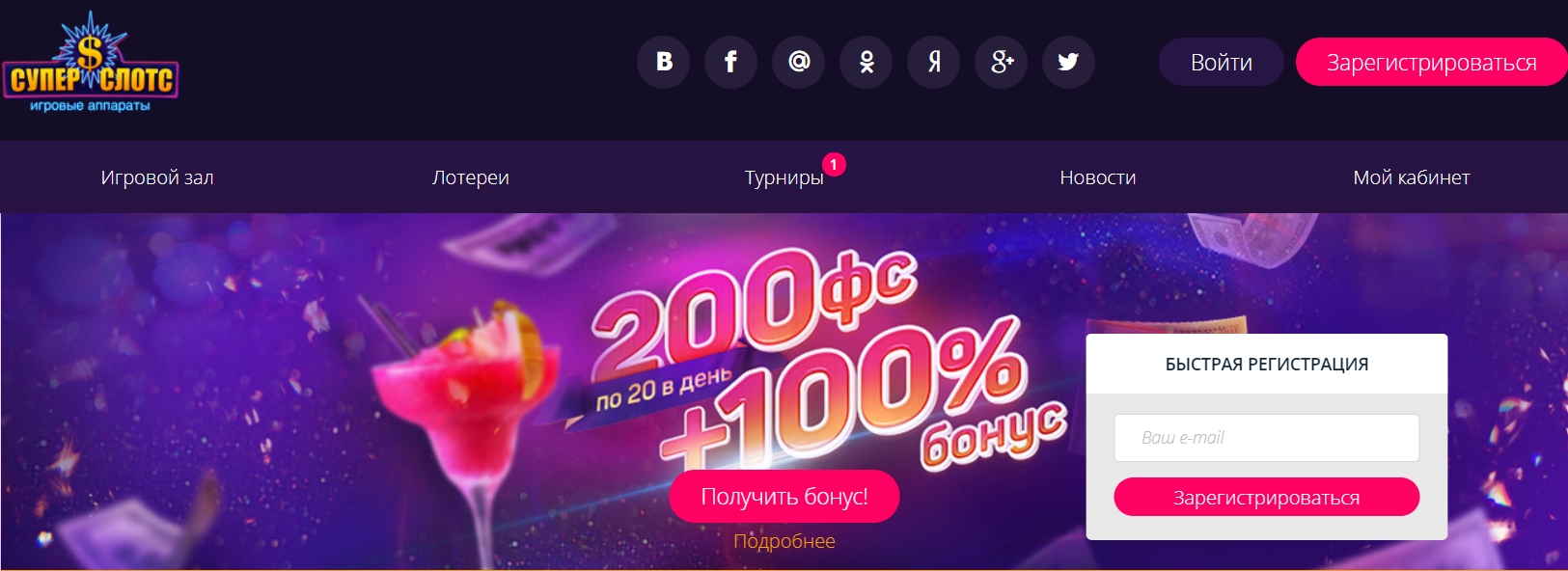This screenshot has height=571, width=1568.
Task: Follow the Подробнее link under the bonus
Action: [784, 541]
